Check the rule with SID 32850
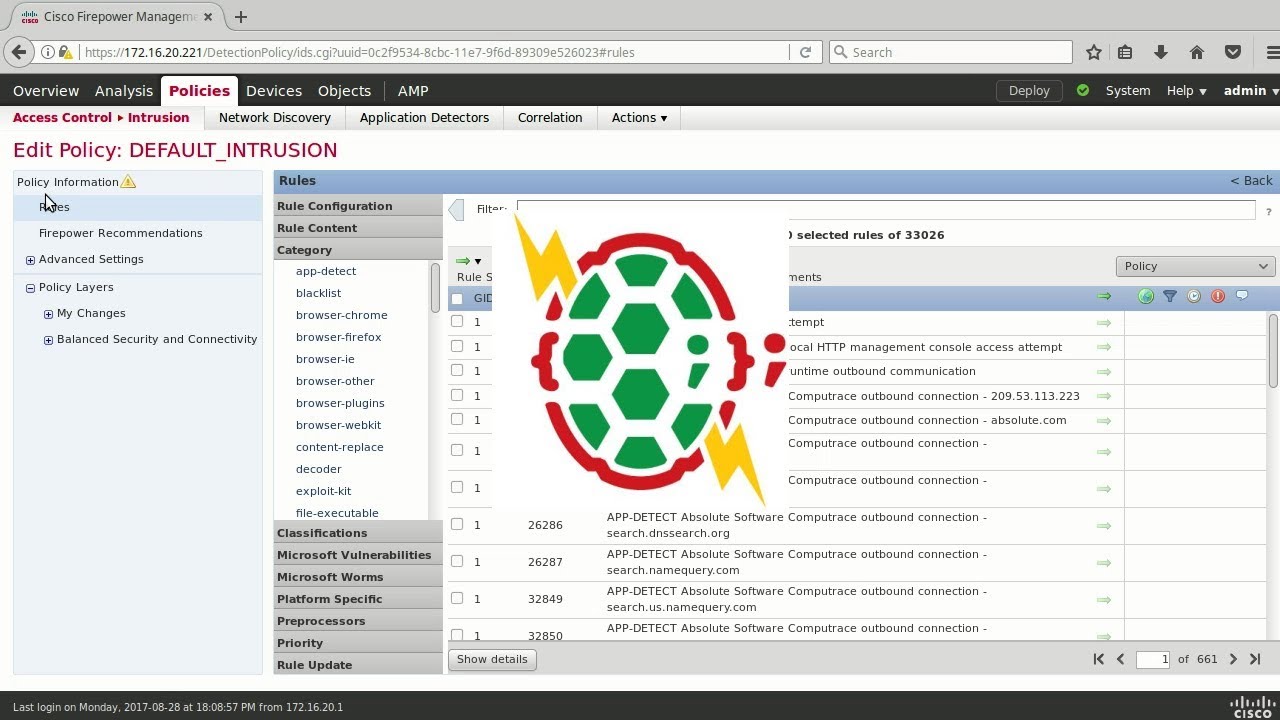The width and height of the screenshot is (1280, 720). tap(457, 634)
